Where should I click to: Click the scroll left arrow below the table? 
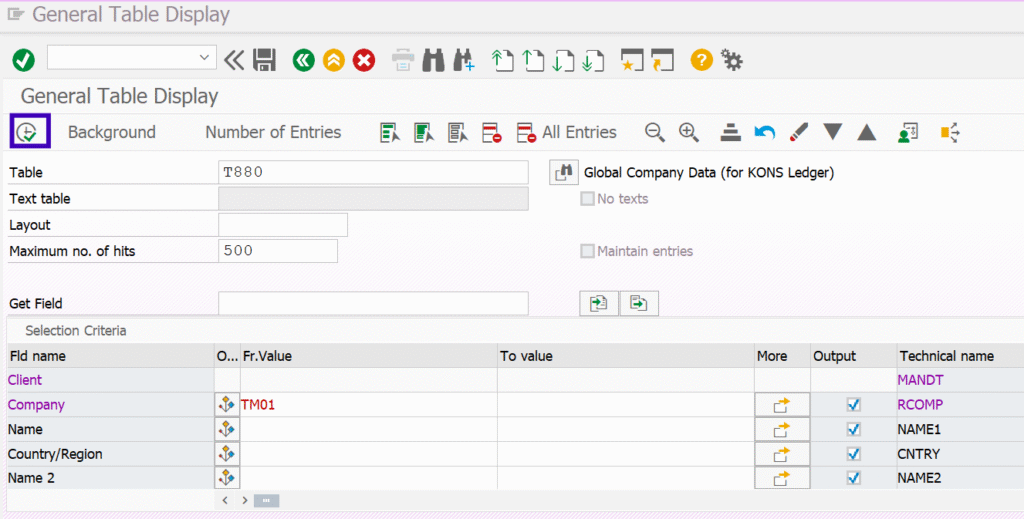pos(225,500)
